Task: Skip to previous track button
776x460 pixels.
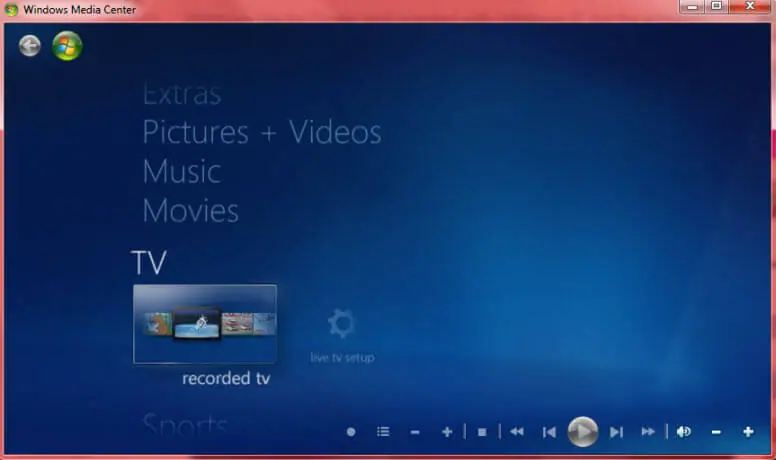Action: [549, 433]
